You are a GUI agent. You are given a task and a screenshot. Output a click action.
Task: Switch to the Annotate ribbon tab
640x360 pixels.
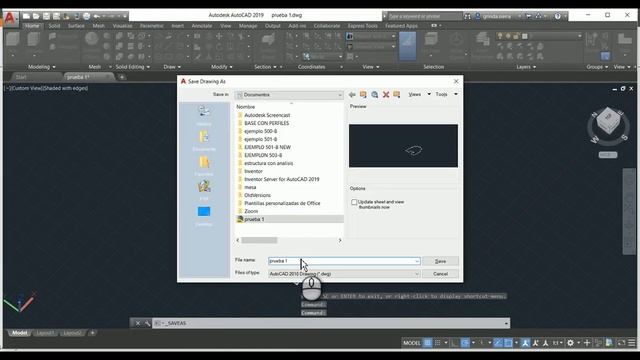[202, 26]
